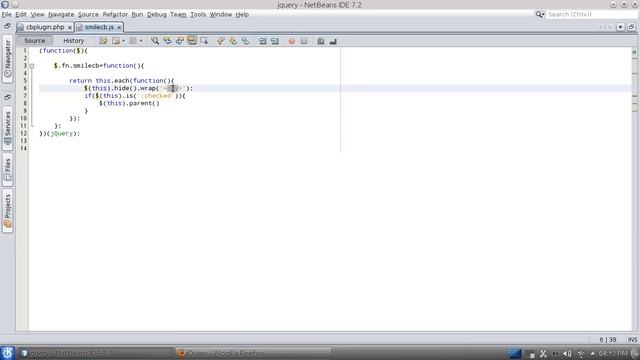
Task: Toggle Rectangular Selection icon
Action: (x=204, y=41)
